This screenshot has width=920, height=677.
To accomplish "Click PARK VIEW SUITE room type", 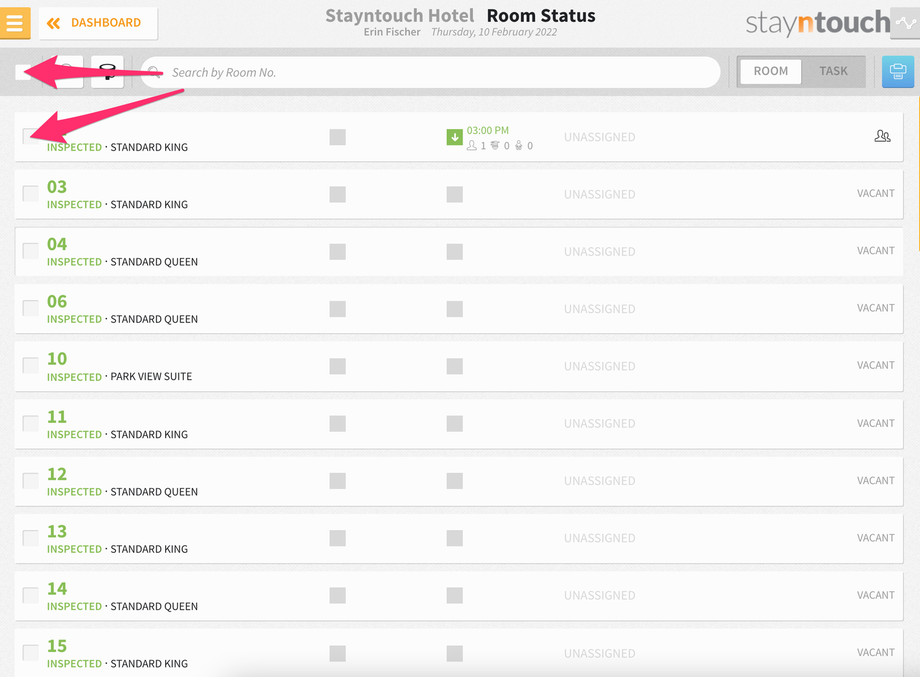I will coord(151,377).
